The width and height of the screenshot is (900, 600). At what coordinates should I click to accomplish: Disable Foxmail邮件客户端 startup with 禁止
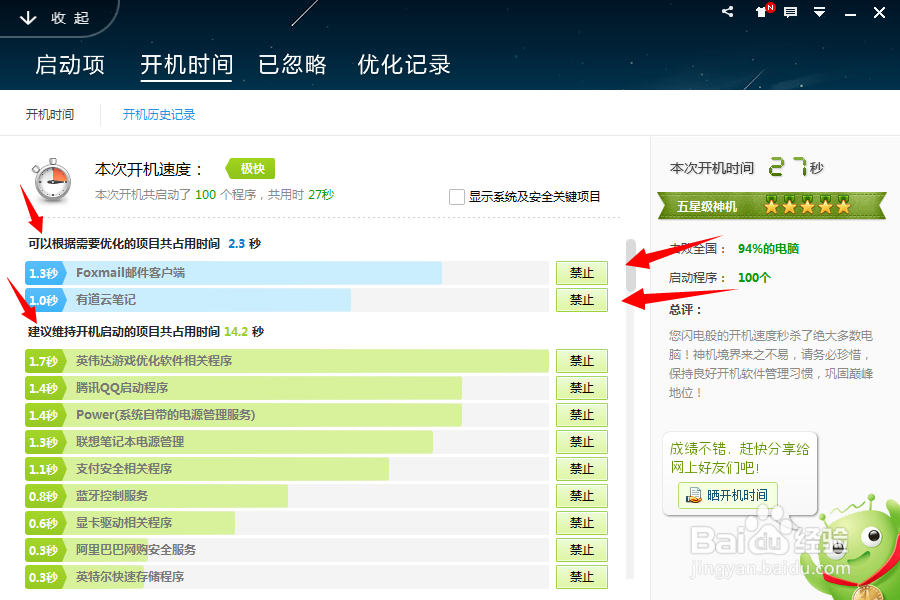pyautogui.click(x=581, y=273)
